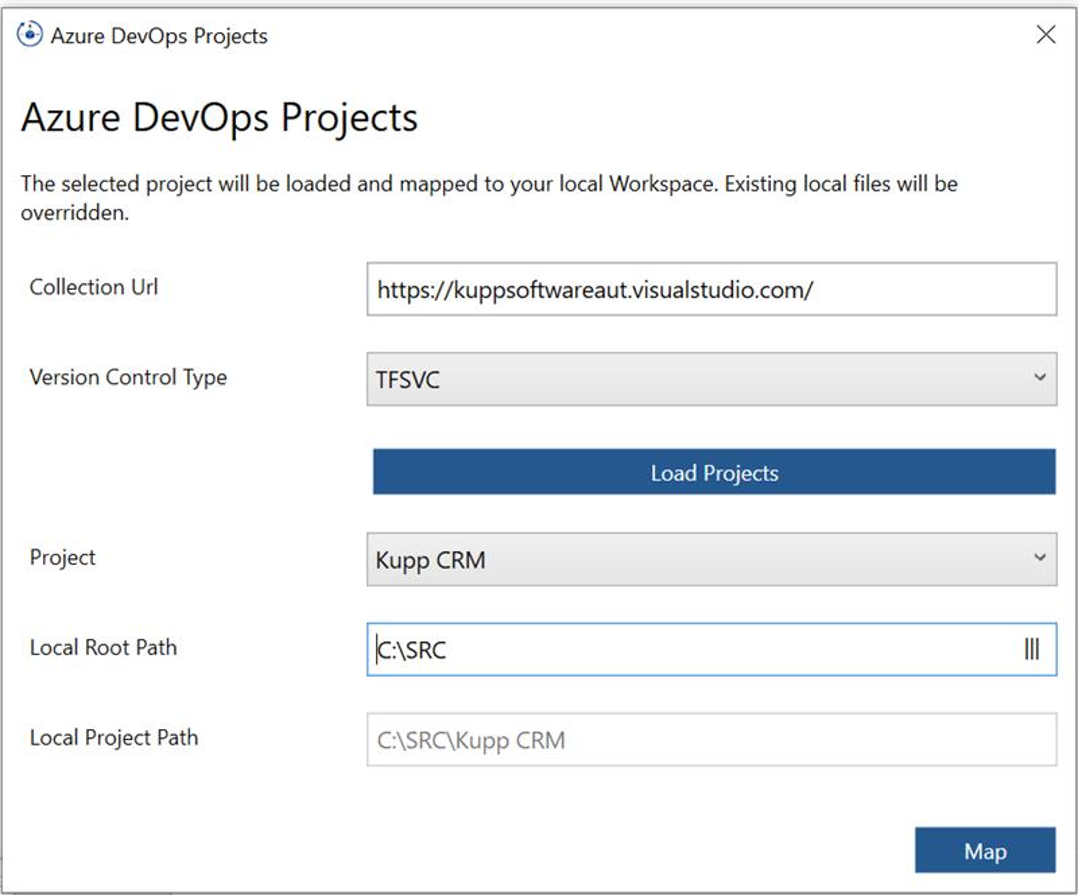Click the 'Collection Url' label

[94, 287]
